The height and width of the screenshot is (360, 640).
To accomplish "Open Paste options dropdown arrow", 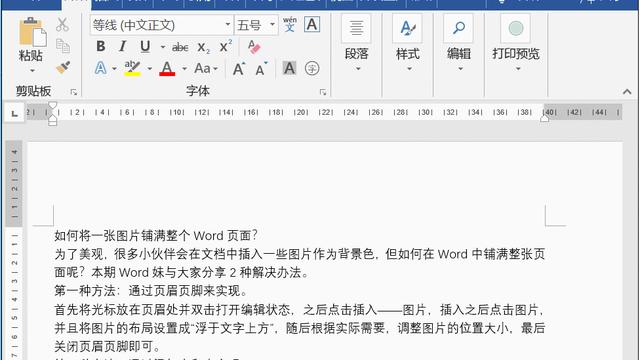I will 32,71.
